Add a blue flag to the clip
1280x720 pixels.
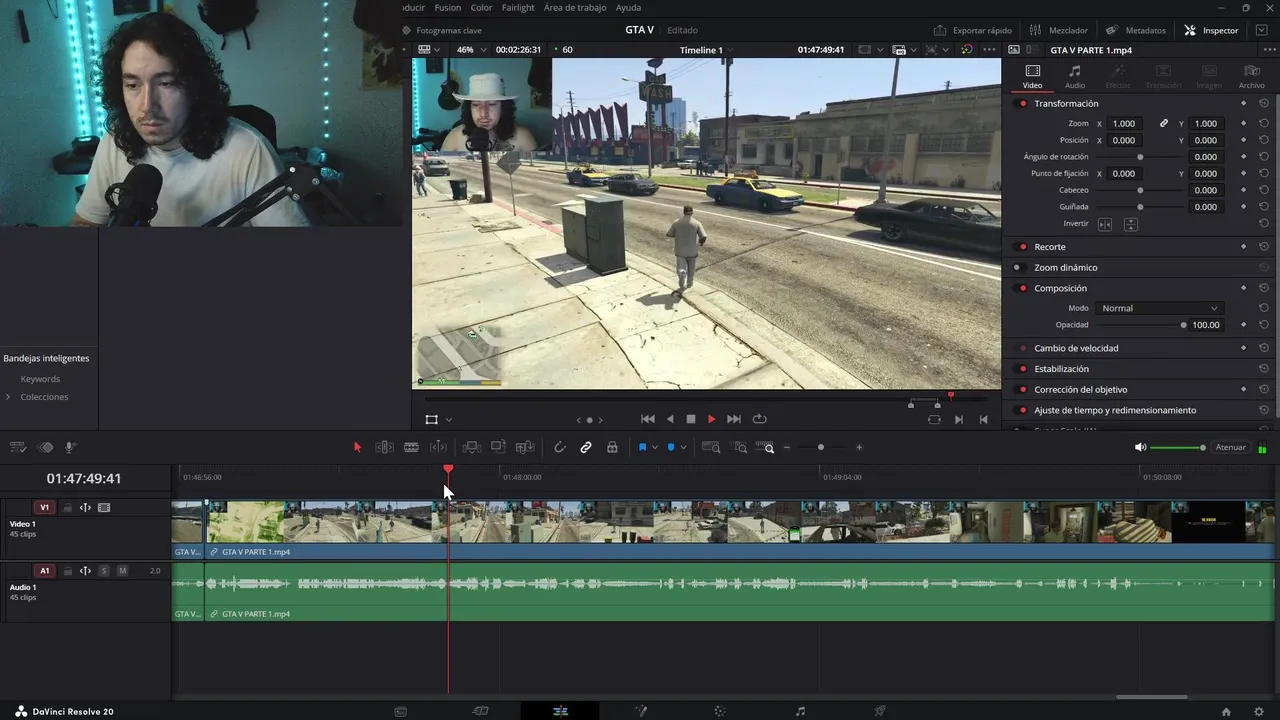(642, 447)
